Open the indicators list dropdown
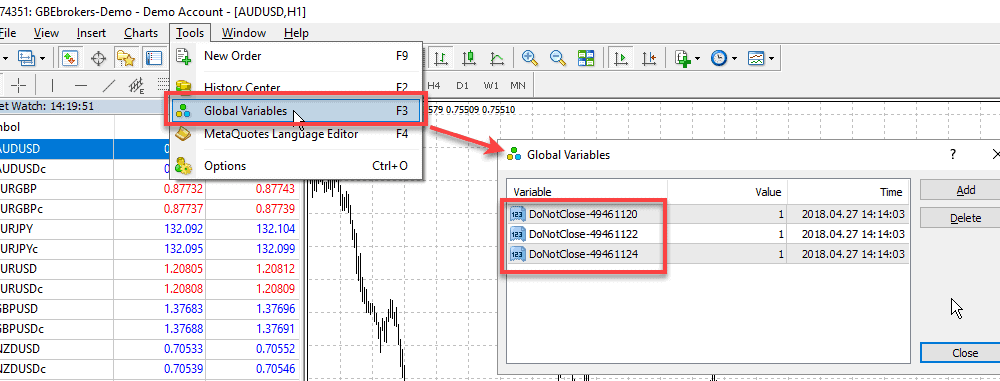This screenshot has height=381, width=1000. (x=688, y=59)
